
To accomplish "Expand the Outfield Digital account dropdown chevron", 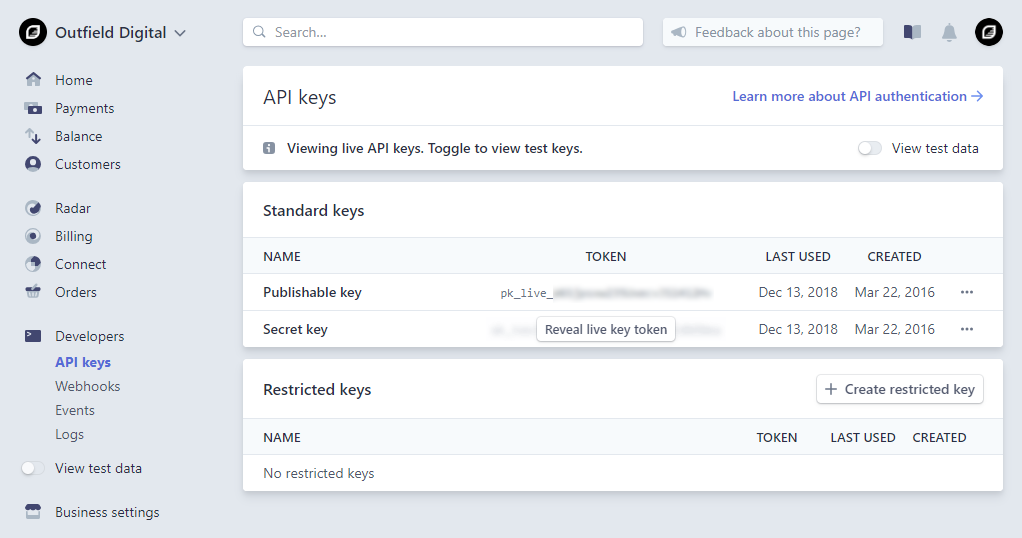I will click(x=181, y=33).
